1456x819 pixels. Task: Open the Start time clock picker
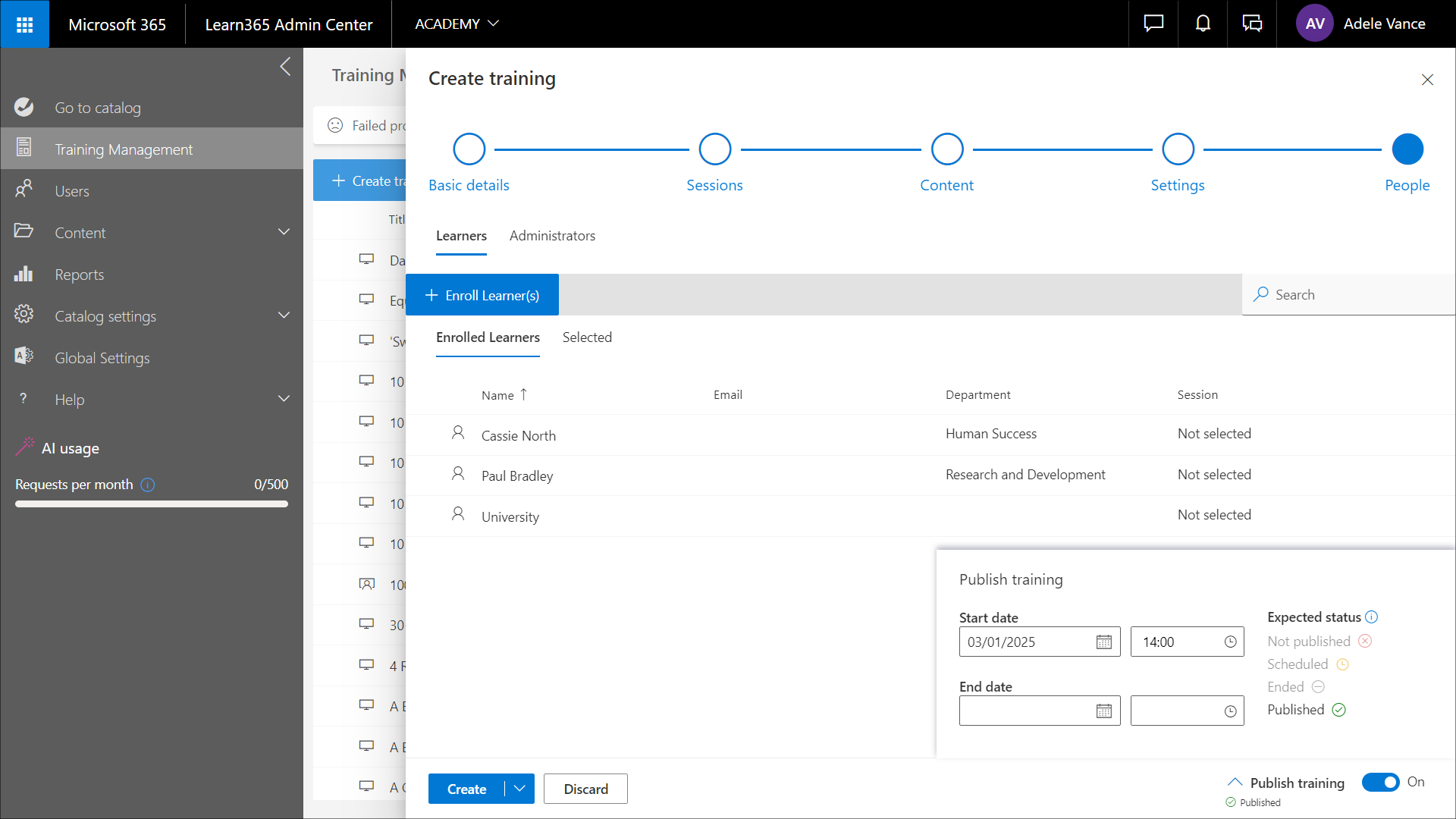tap(1230, 642)
